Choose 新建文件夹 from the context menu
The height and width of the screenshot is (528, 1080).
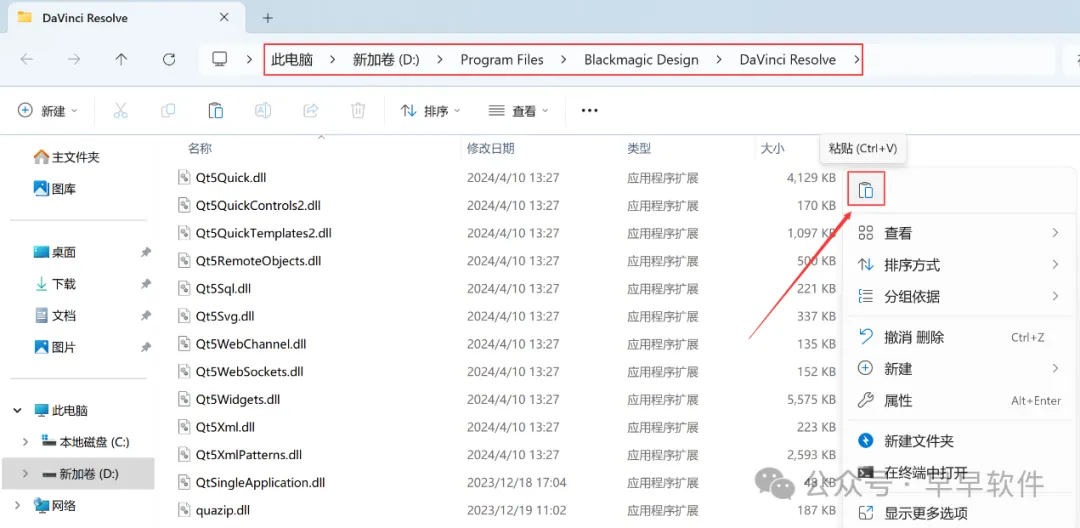pos(959,441)
